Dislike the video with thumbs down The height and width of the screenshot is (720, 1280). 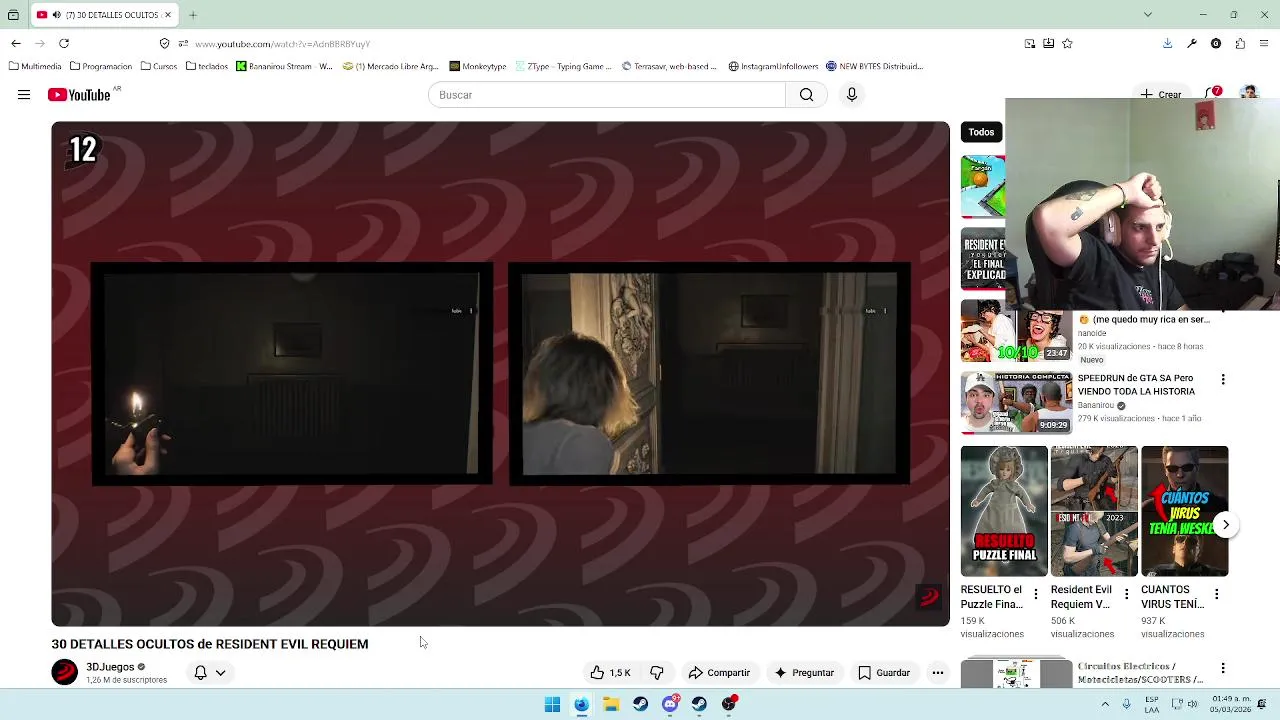[x=657, y=673]
